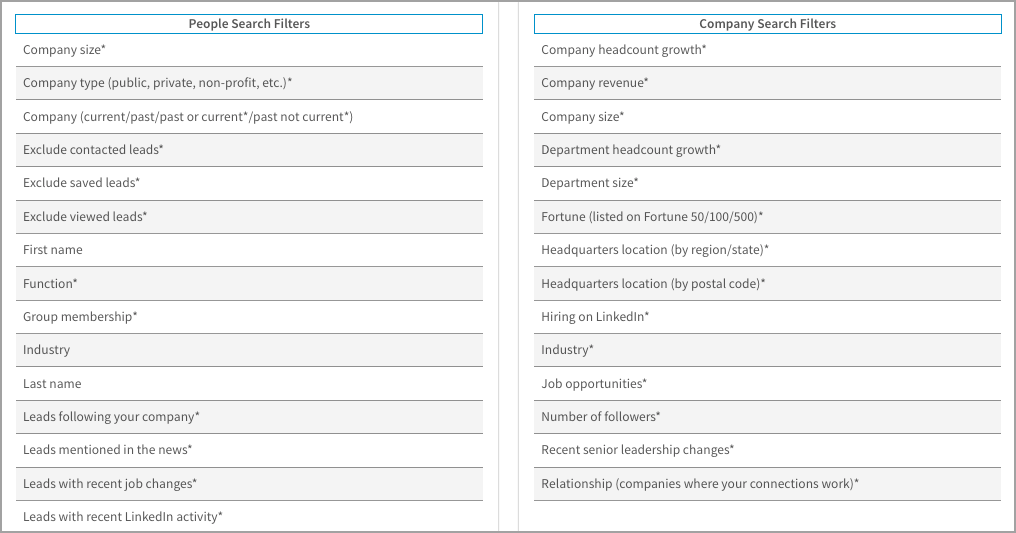The height and width of the screenshot is (533, 1016).
Task: Select the Exclude viewed leads row
Action: [x=85, y=217]
